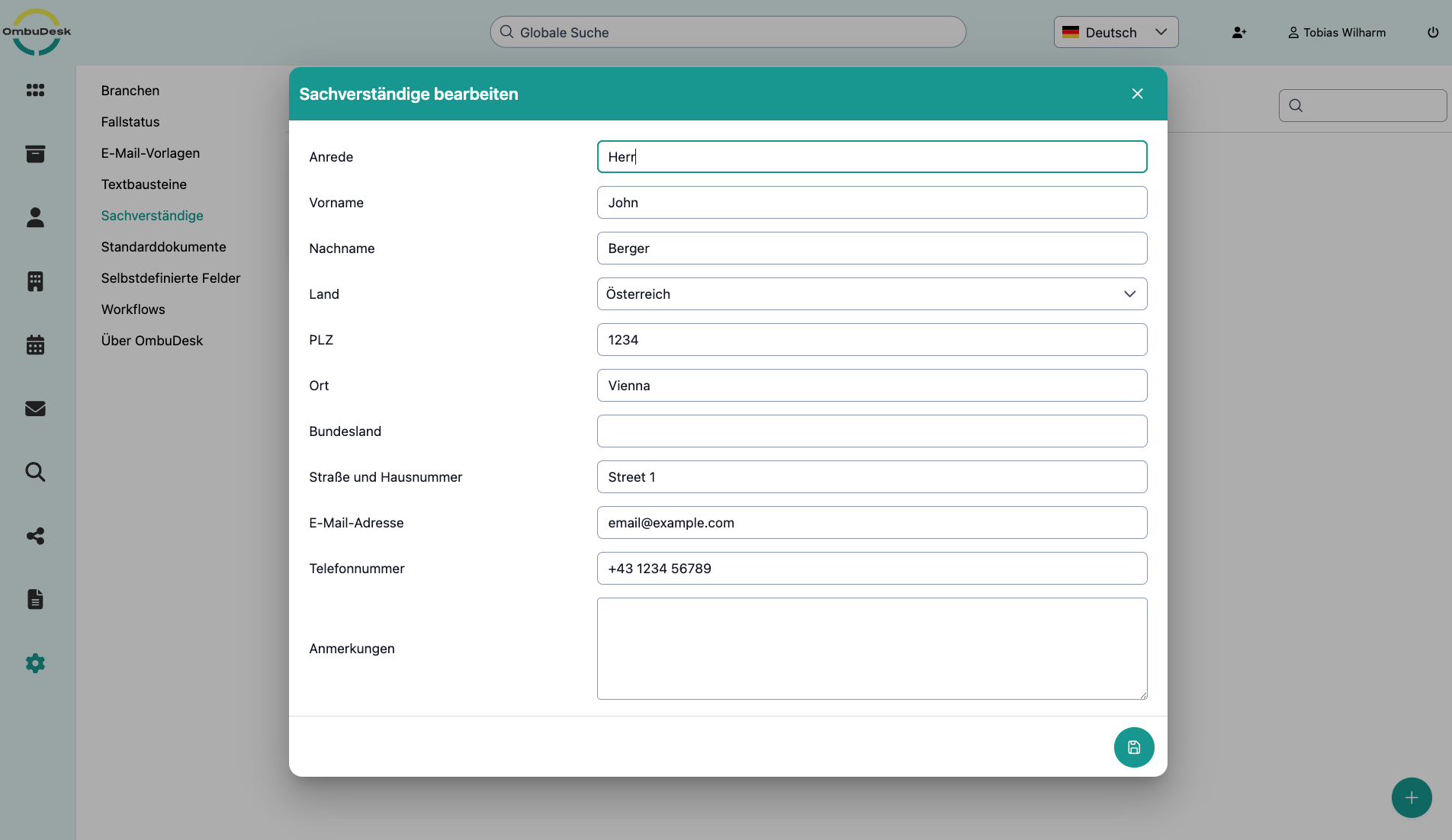The image size is (1452, 840).
Task: Select Sachverständige in settings menu
Action: [x=153, y=216]
